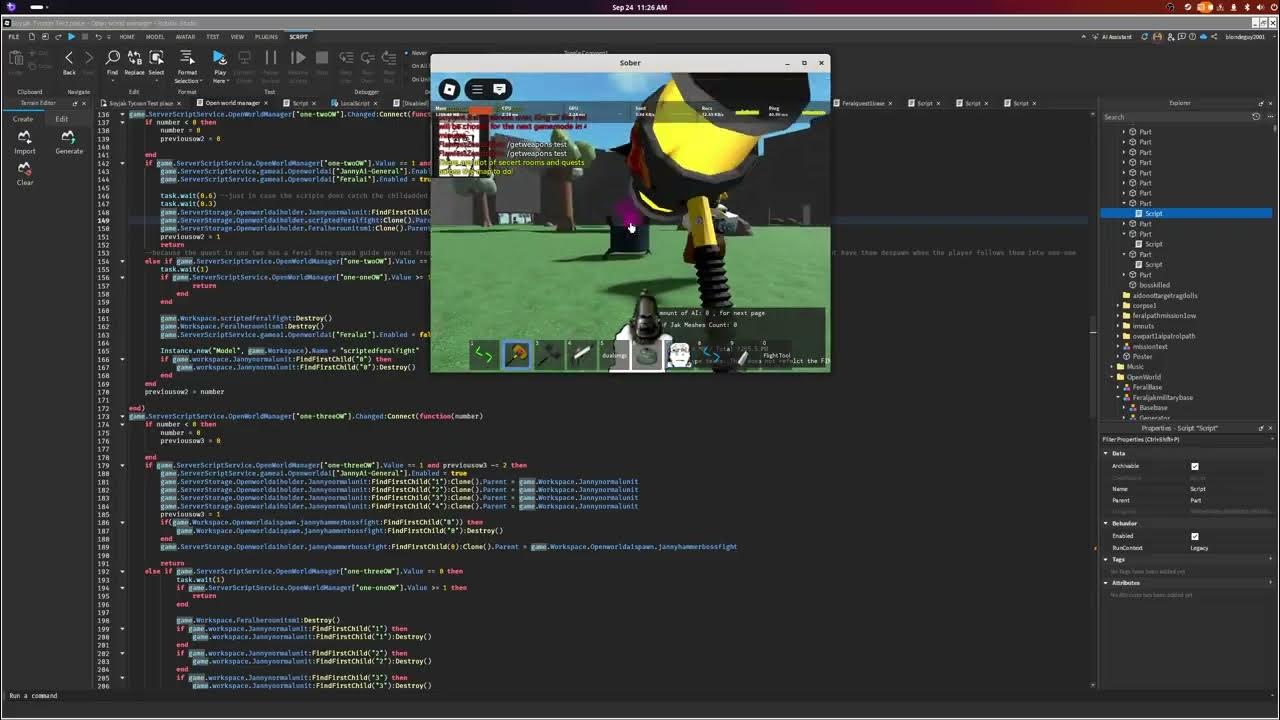Click the blue run arrow in the quick access bar
1280x720 pixels.
tap(71, 37)
